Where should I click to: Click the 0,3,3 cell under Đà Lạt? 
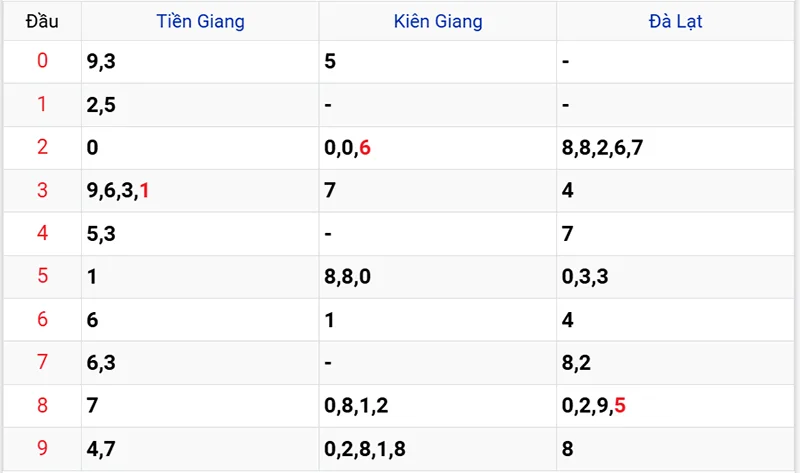click(x=676, y=277)
